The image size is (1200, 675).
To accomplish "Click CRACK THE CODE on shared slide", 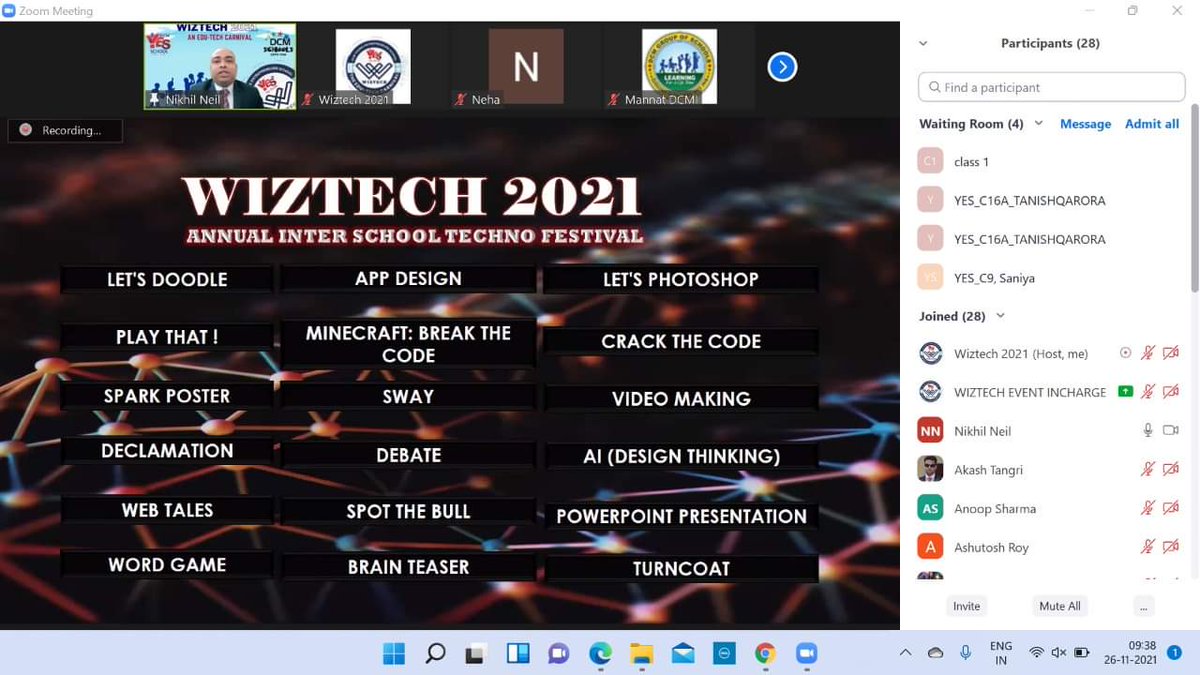I will pyautogui.click(x=681, y=341).
